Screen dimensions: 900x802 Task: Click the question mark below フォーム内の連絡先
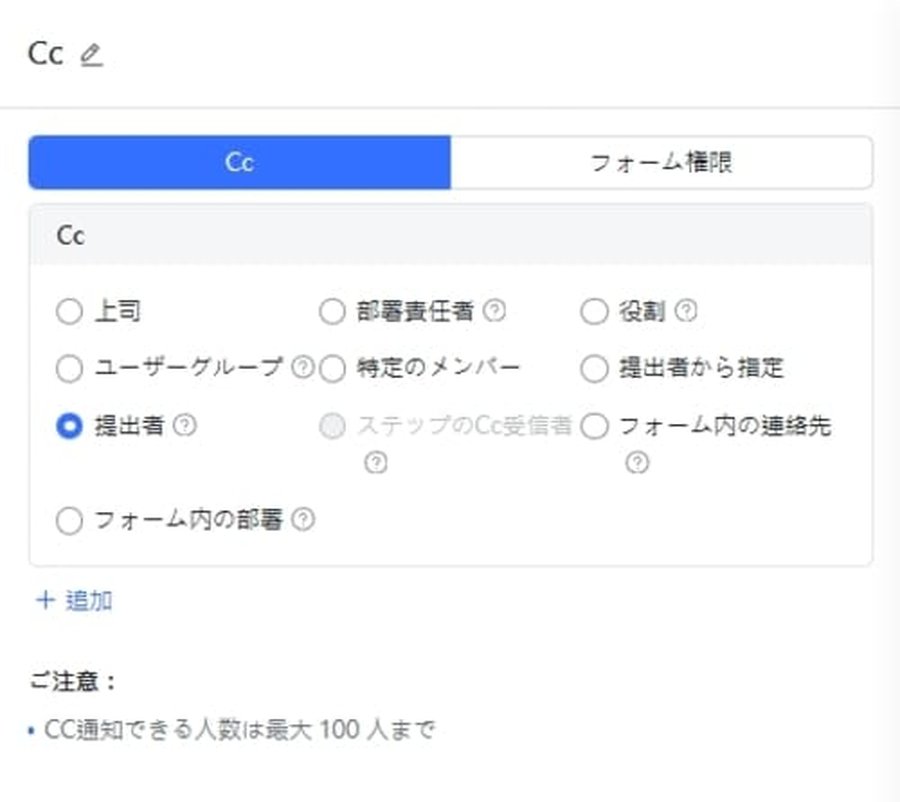(x=638, y=463)
